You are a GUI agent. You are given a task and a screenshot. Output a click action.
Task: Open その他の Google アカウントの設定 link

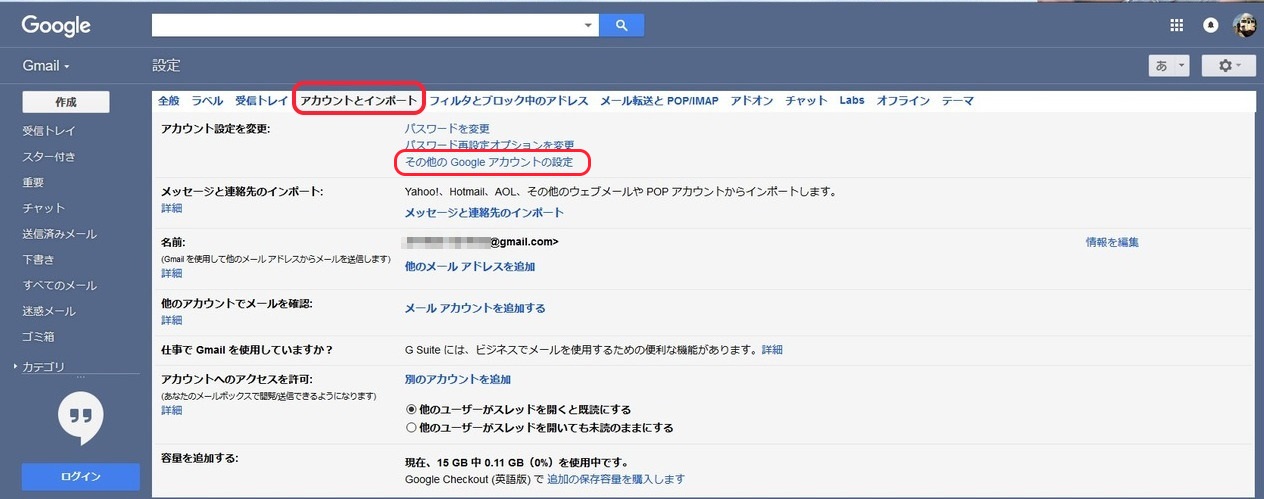(489, 161)
